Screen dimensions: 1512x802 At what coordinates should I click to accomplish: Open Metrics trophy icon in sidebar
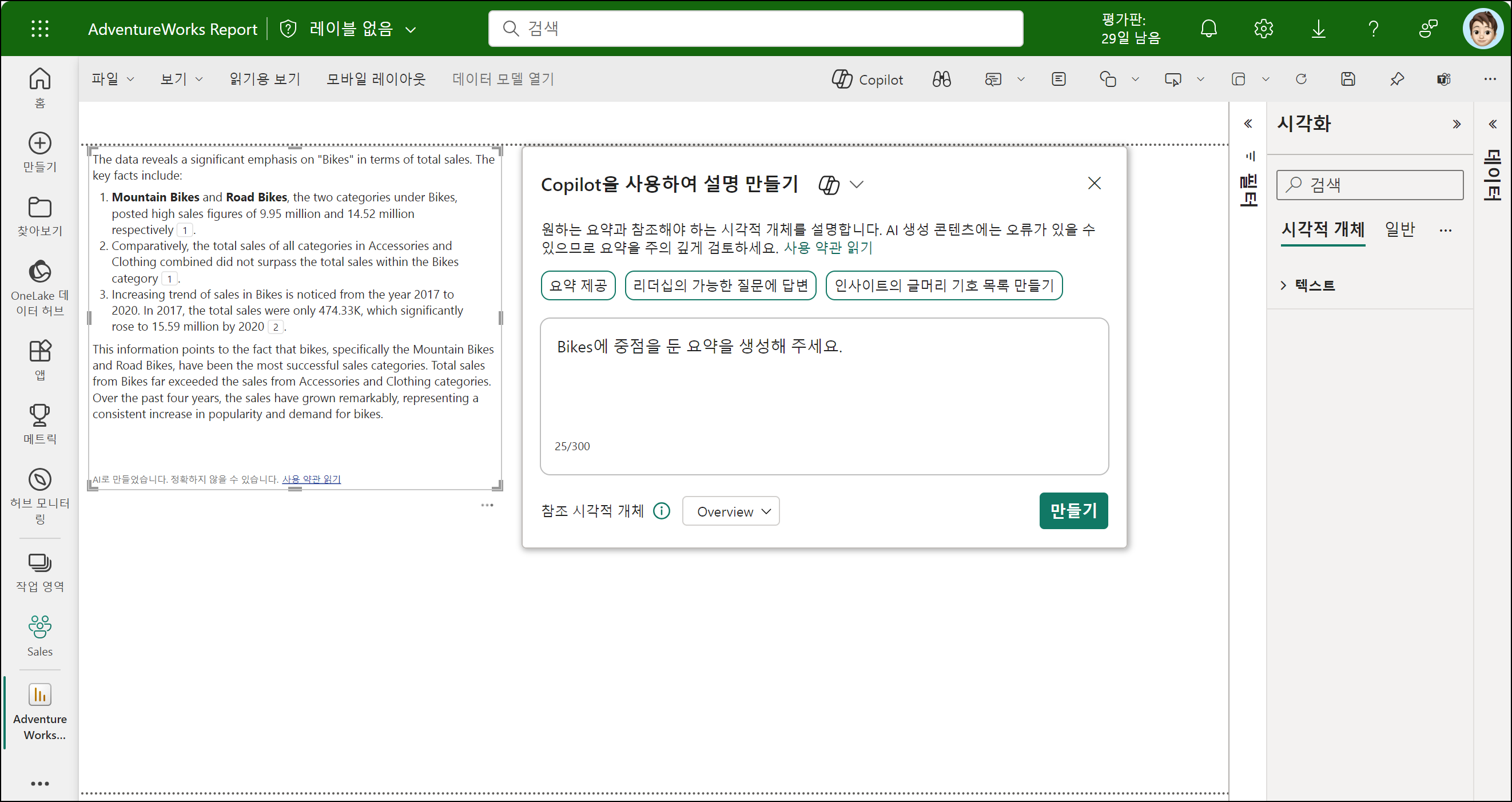coord(39,424)
